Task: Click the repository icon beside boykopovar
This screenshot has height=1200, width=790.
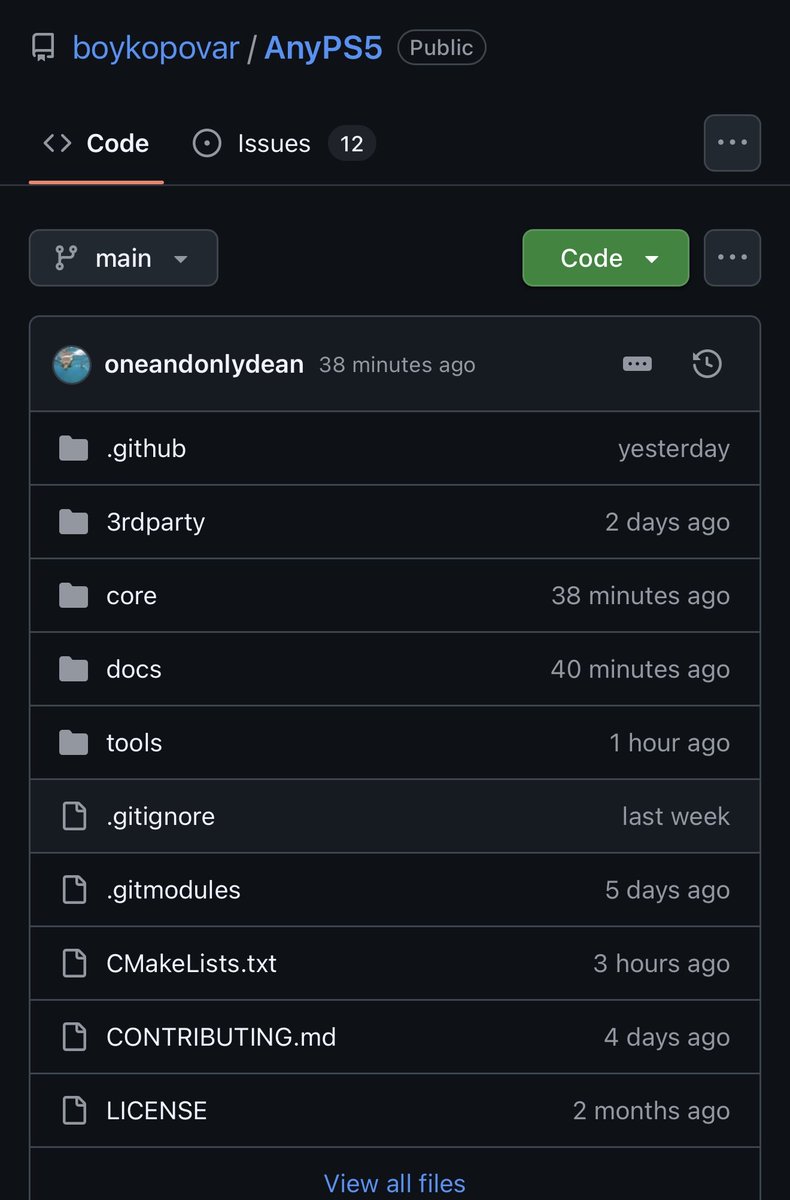Action: tap(43, 48)
